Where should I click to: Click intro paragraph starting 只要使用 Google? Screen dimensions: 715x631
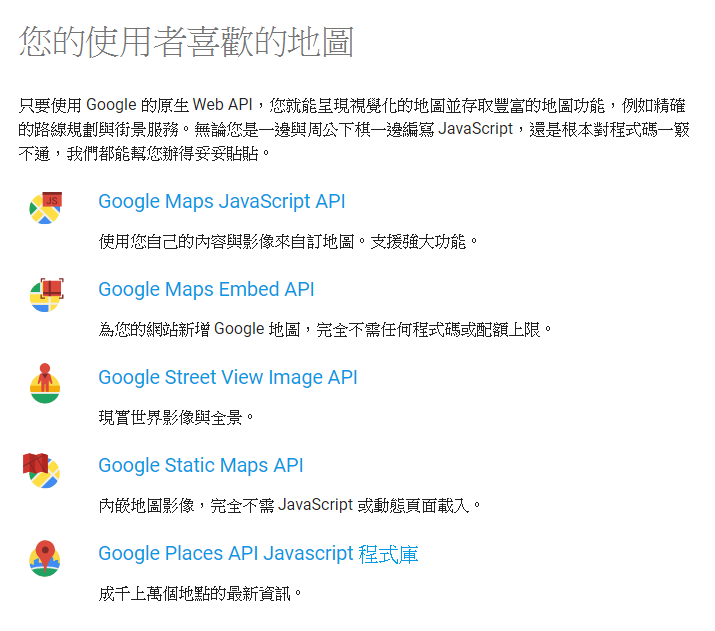tap(354, 129)
